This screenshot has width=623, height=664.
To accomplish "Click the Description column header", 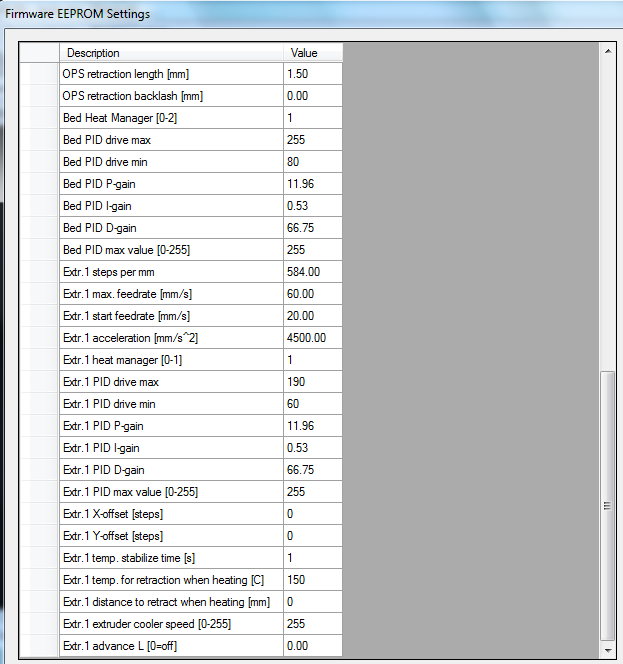I will pyautogui.click(x=170, y=53).
